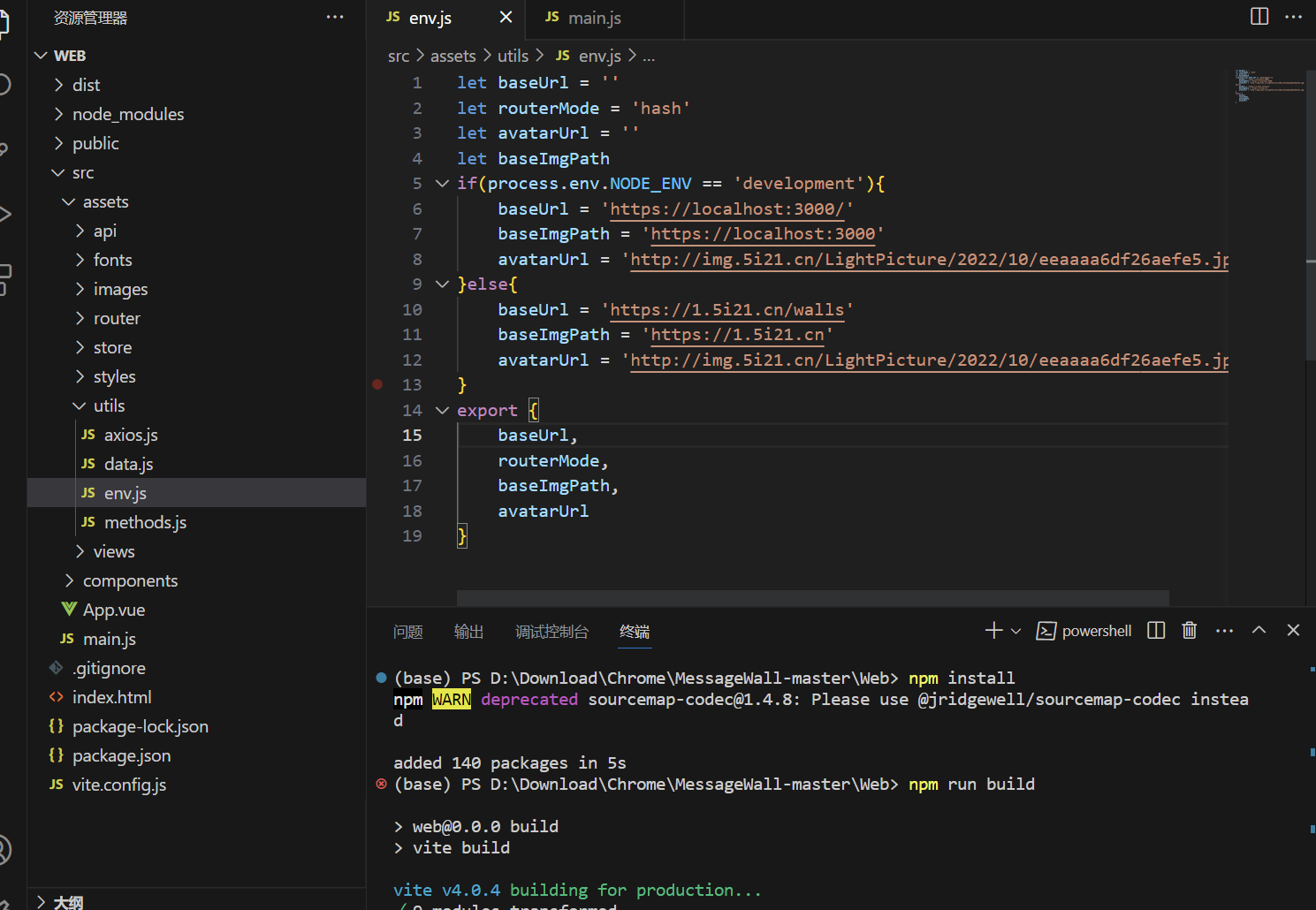The width and height of the screenshot is (1316, 910).
Task: Open the terminal launch profile dropdown
Action: [x=1016, y=631]
